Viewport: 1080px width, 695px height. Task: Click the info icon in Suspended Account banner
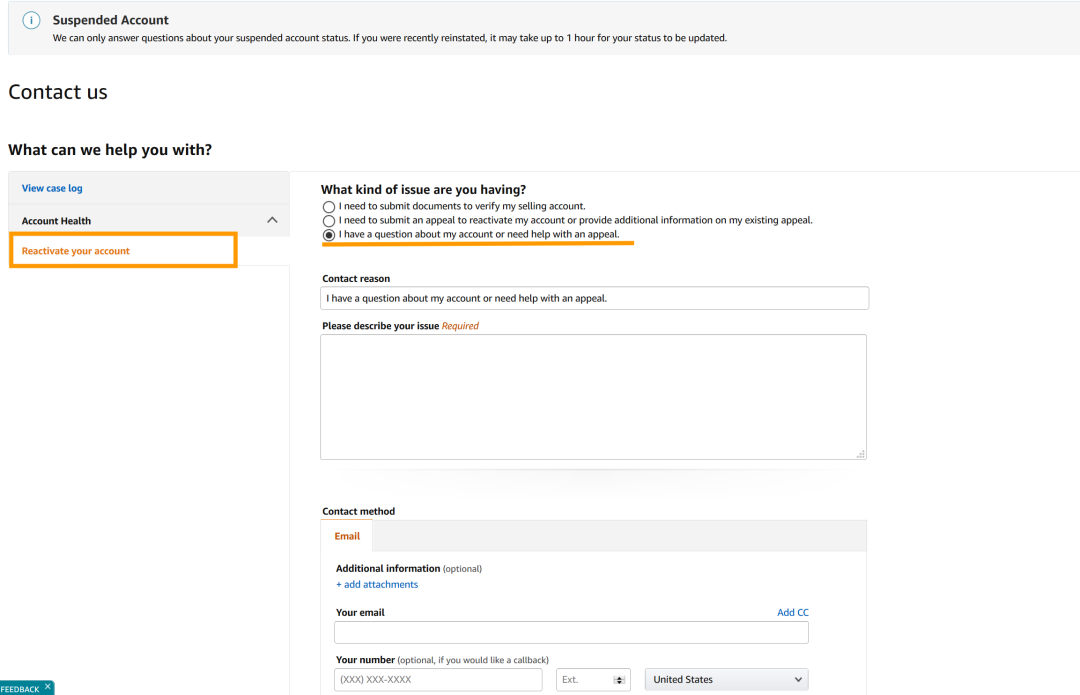pos(31,21)
